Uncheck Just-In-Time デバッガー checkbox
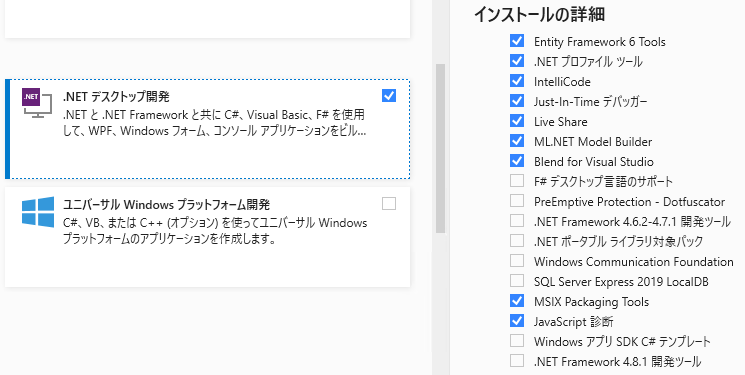The height and width of the screenshot is (375, 745). [517, 101]
